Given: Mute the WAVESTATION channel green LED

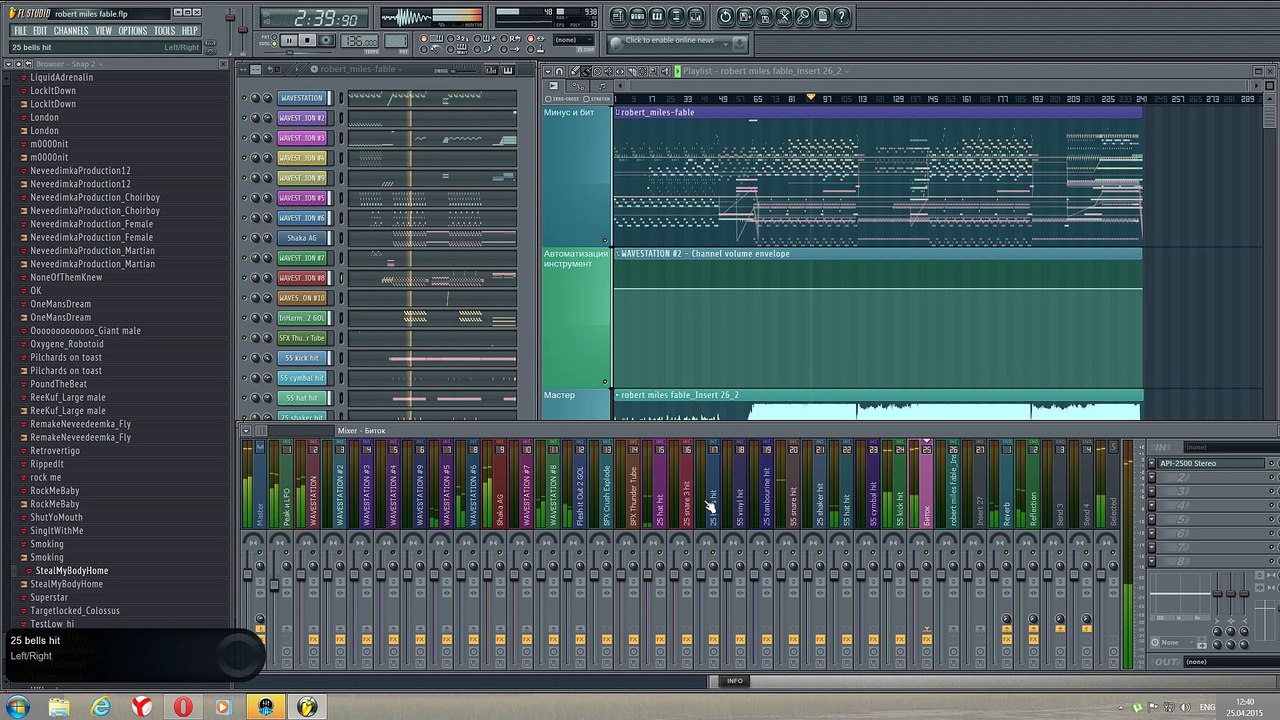Looking at the screenshot, I should tap(243, 98).
